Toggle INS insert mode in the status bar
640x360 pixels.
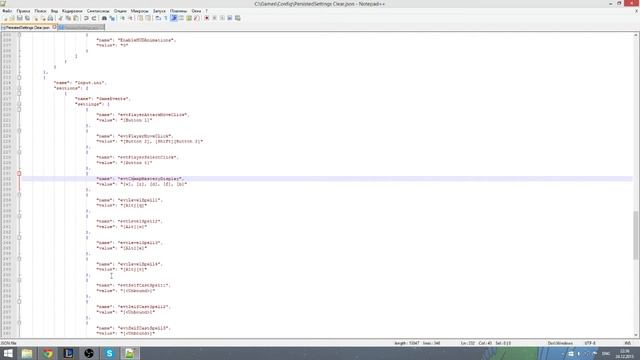pos(627,343)
